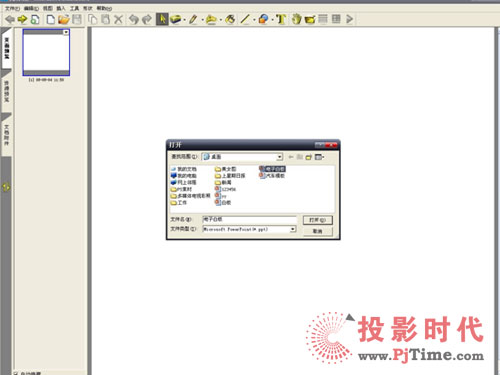This screenshot has height=375, width=500.
Task: Click the open folder toolbar icon
Action: click(x=63, y=19)
